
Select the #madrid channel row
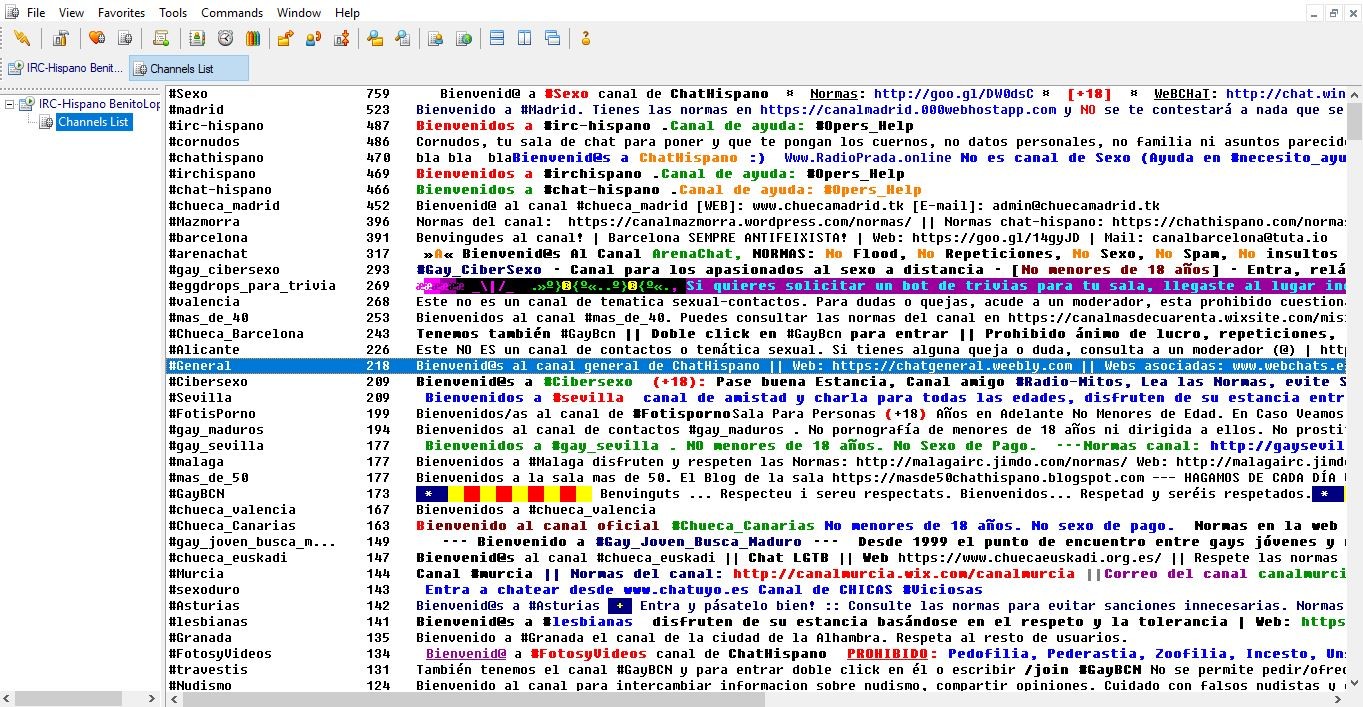pos(196,110)
